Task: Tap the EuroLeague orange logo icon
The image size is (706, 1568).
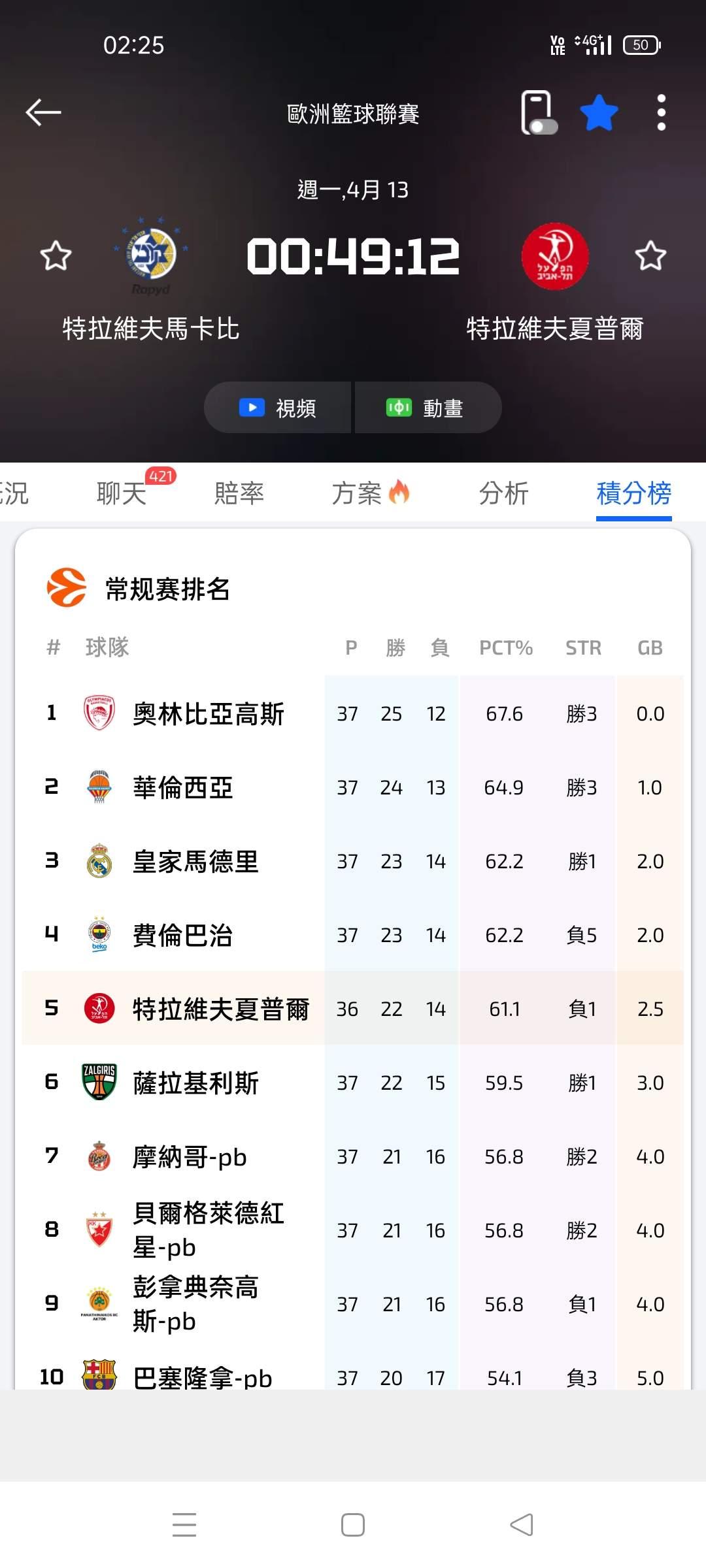Action: coord(67,588)
